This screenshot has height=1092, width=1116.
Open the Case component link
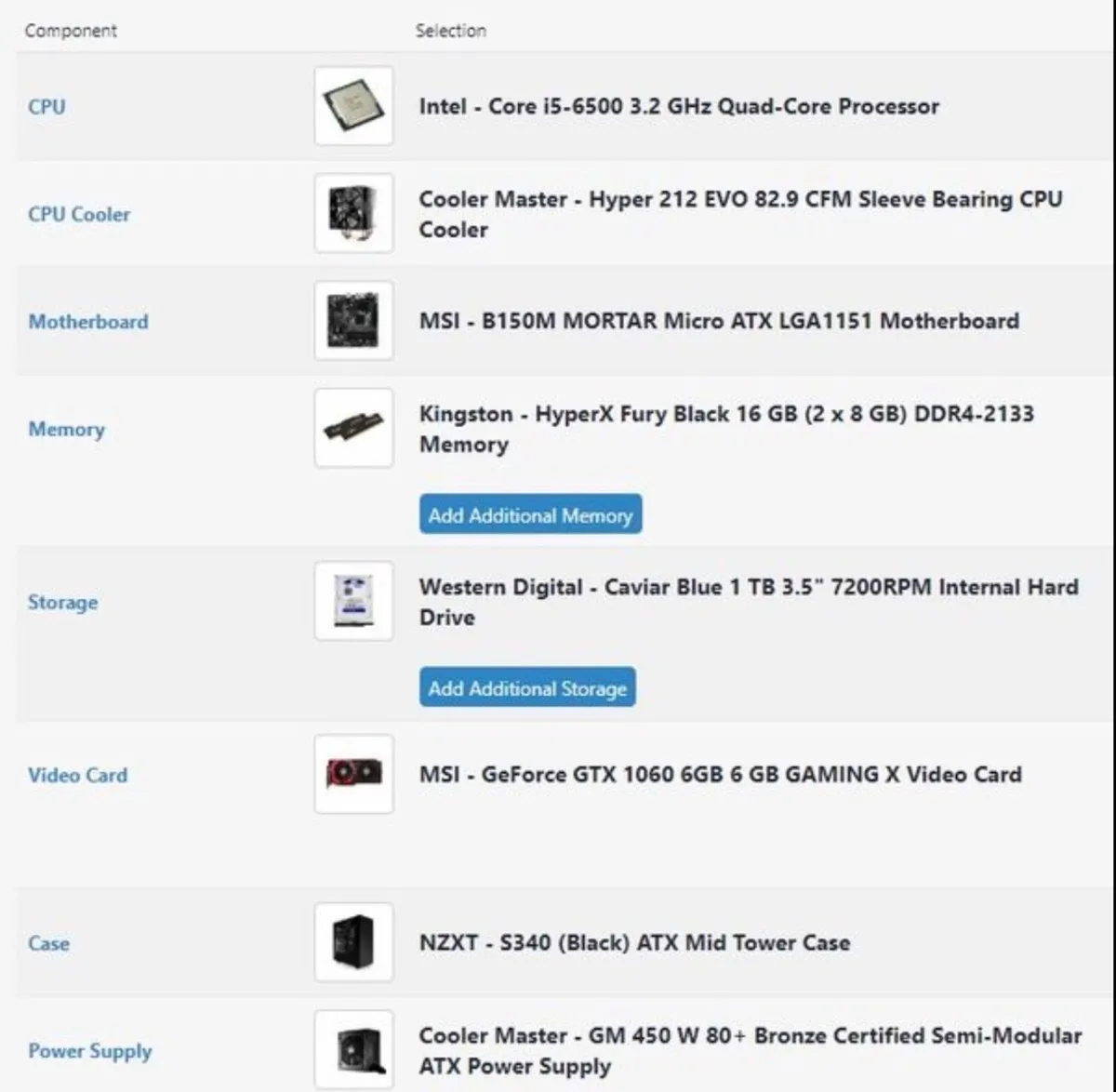48,943
